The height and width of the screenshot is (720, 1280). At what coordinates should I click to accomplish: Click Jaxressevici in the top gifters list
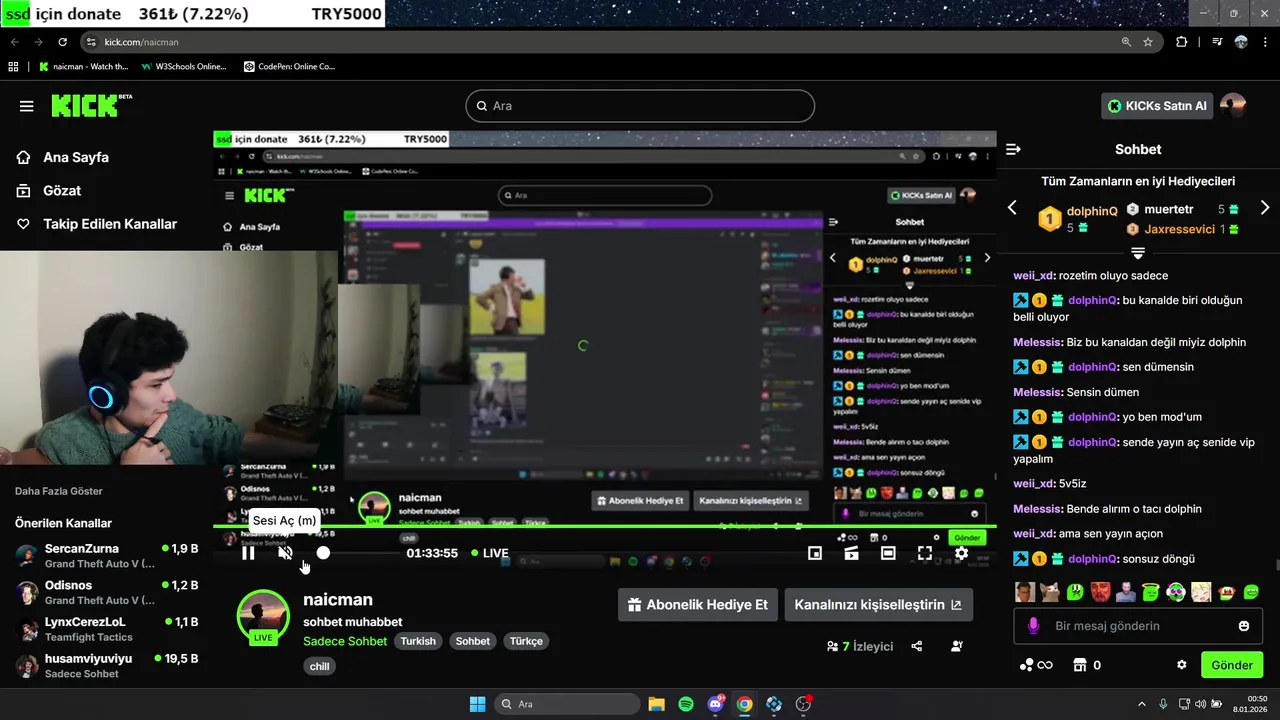click(x=1179, y=229)
